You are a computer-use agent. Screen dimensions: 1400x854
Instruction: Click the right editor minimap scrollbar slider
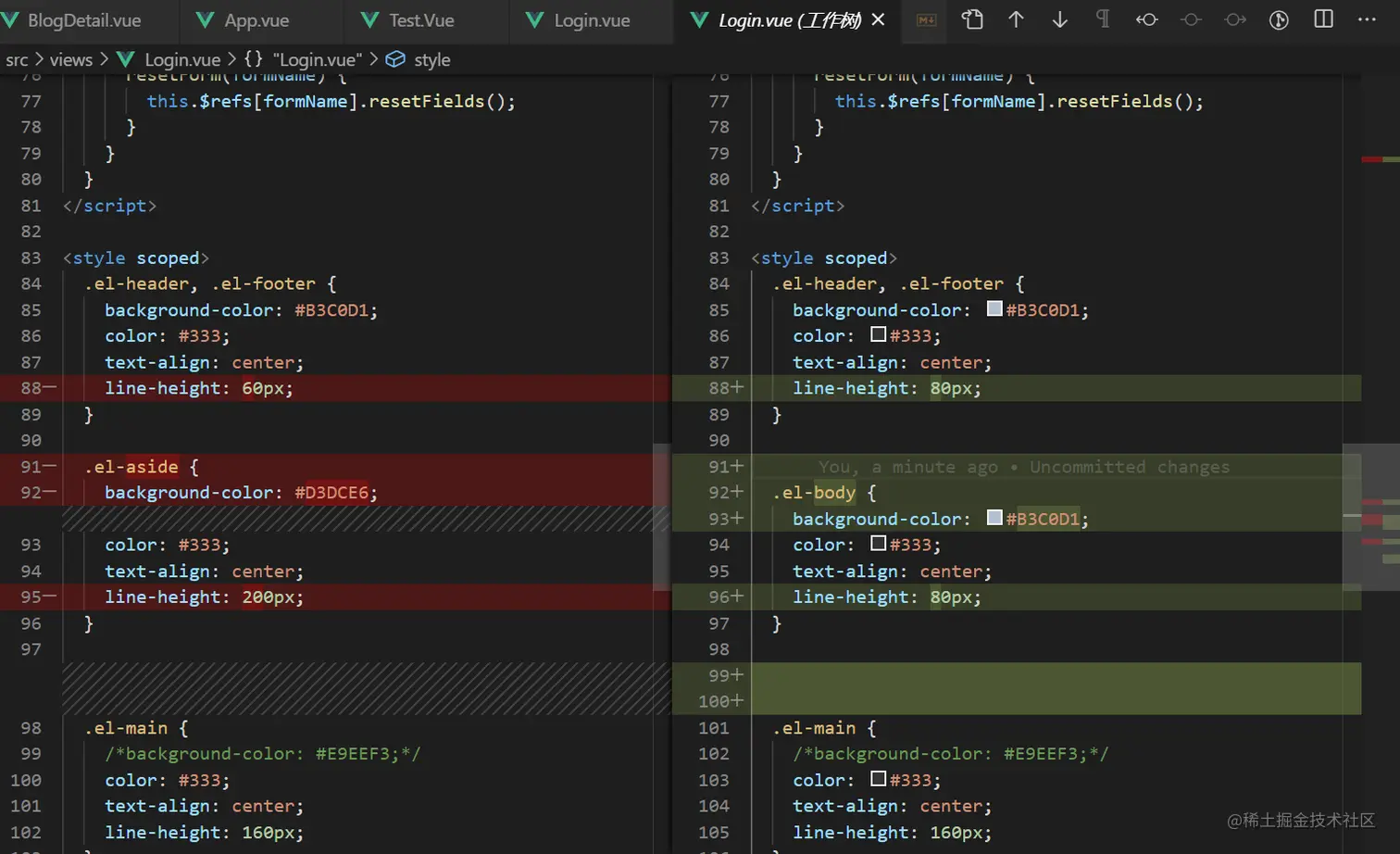[x=1370, y=516]
